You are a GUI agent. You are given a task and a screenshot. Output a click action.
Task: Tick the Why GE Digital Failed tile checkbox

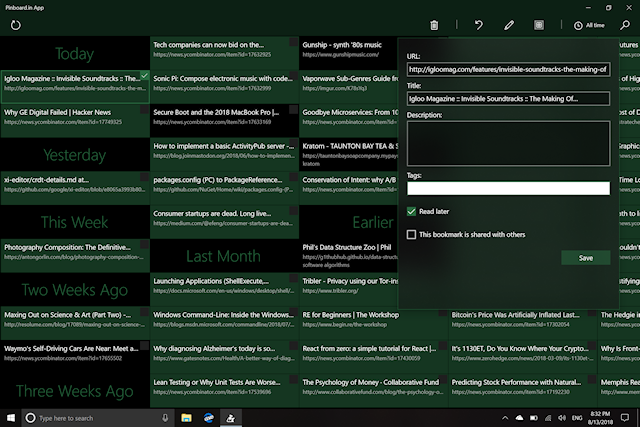(x=144, y=109)
